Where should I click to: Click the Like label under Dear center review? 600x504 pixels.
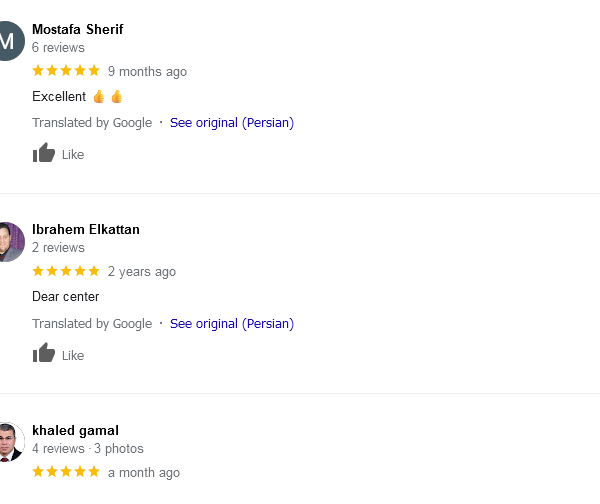[x=73, y=355]
